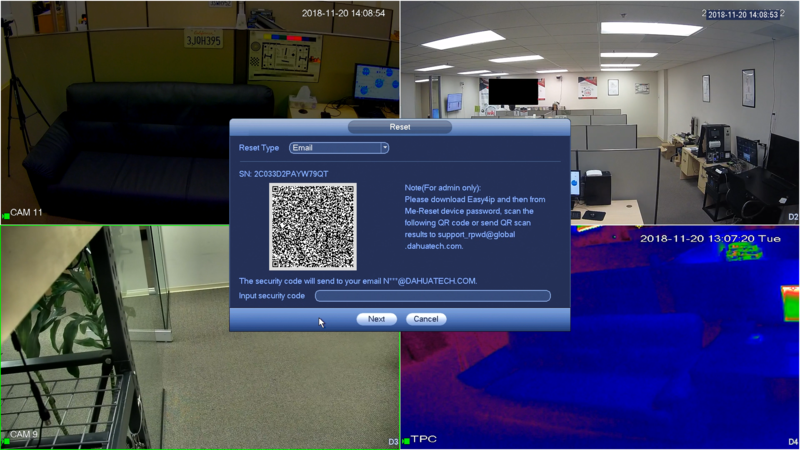This screenshot has width=800, height=450.
Task: Select the Email reset type combo box
Action: [339, 148]
